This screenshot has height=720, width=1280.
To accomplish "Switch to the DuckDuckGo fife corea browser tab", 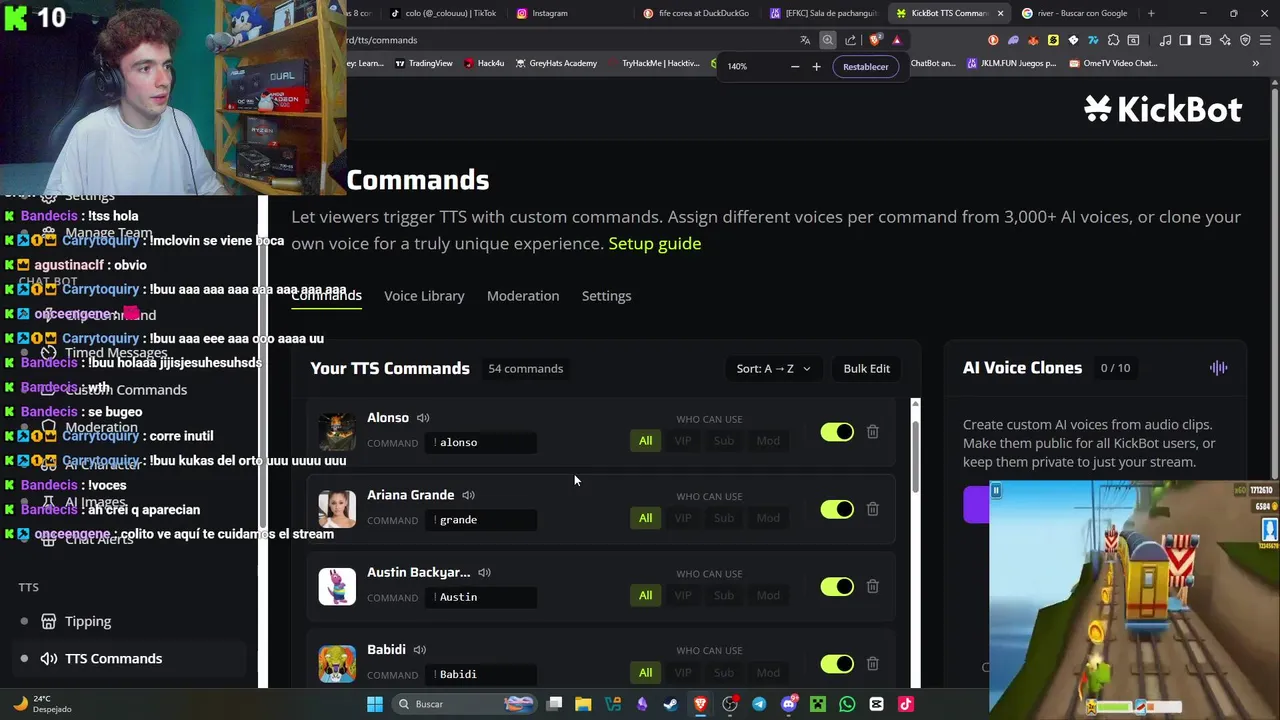I will pyautogui.click(x=696, y=13).
